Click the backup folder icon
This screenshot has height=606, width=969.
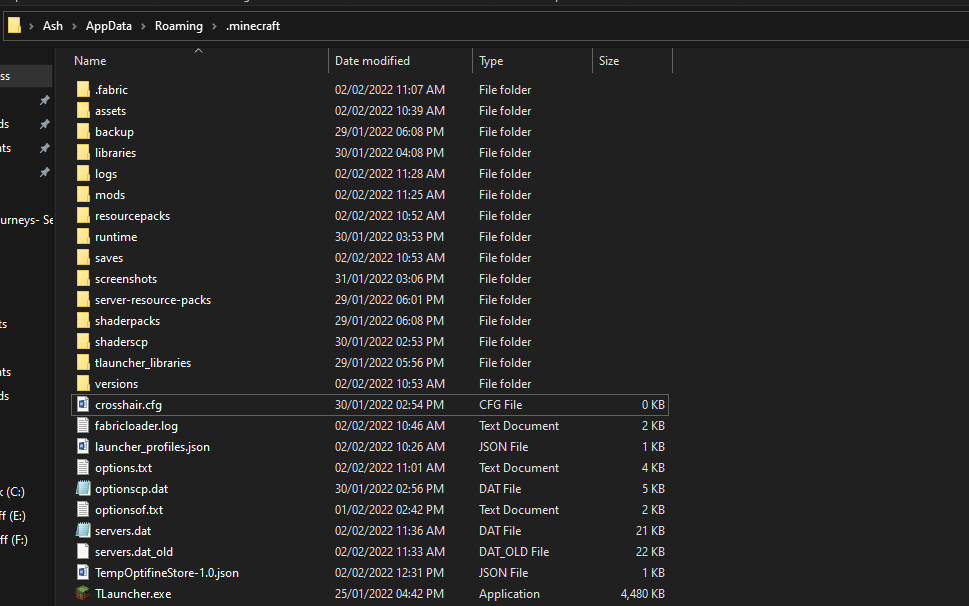83,132
